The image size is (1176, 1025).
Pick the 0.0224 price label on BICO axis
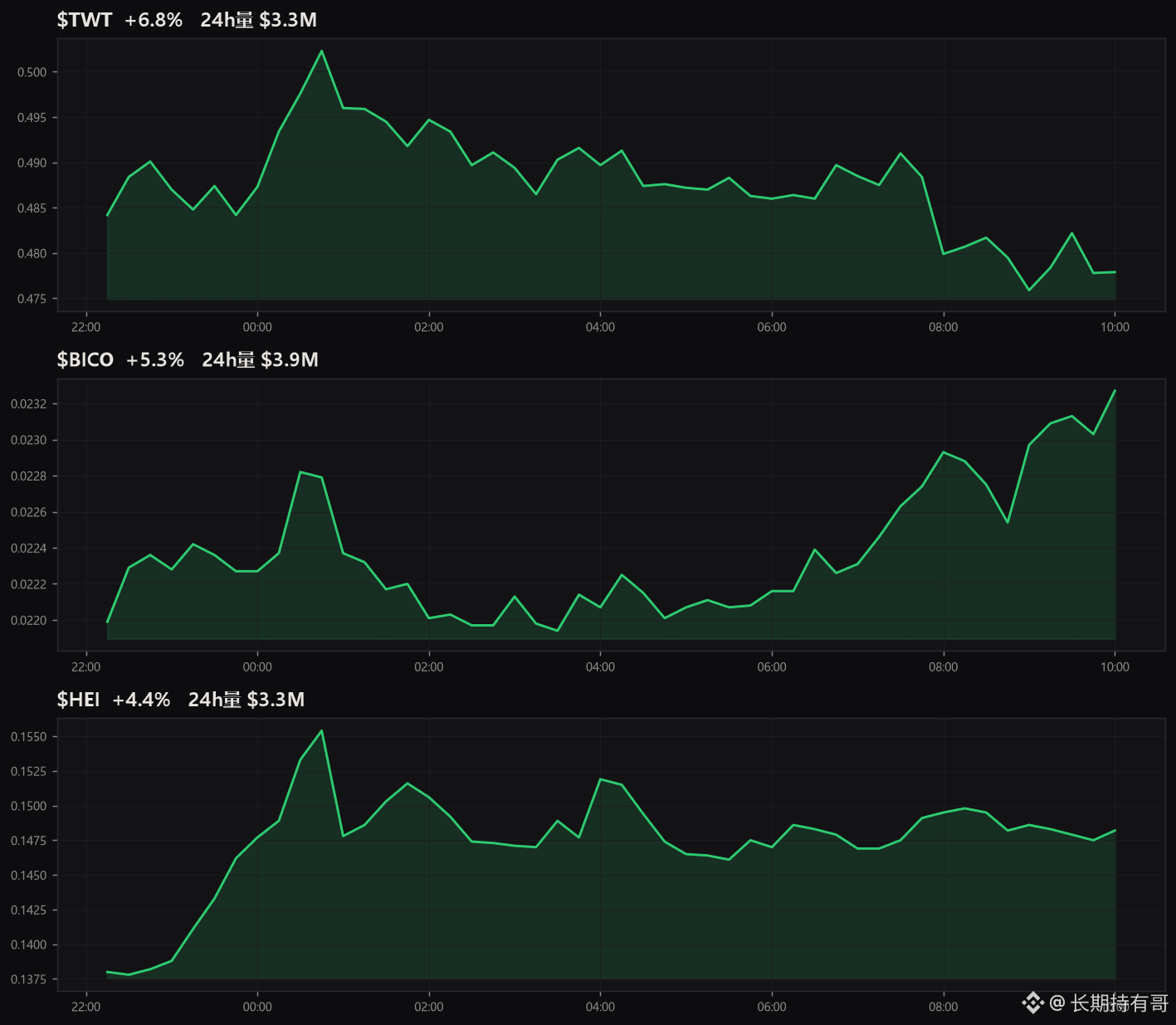point(29,549)
